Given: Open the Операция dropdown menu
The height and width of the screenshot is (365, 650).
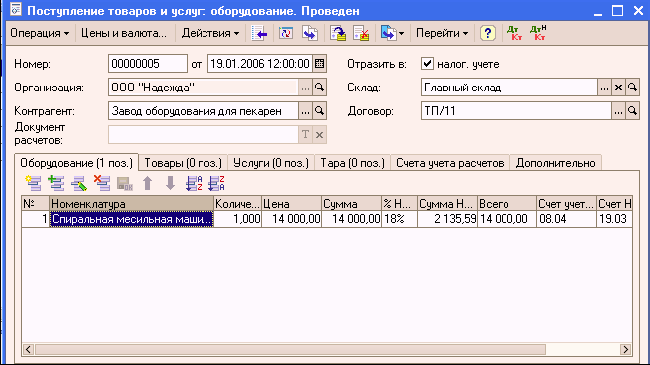Looking at the screenshot, I should coord(39,33).
